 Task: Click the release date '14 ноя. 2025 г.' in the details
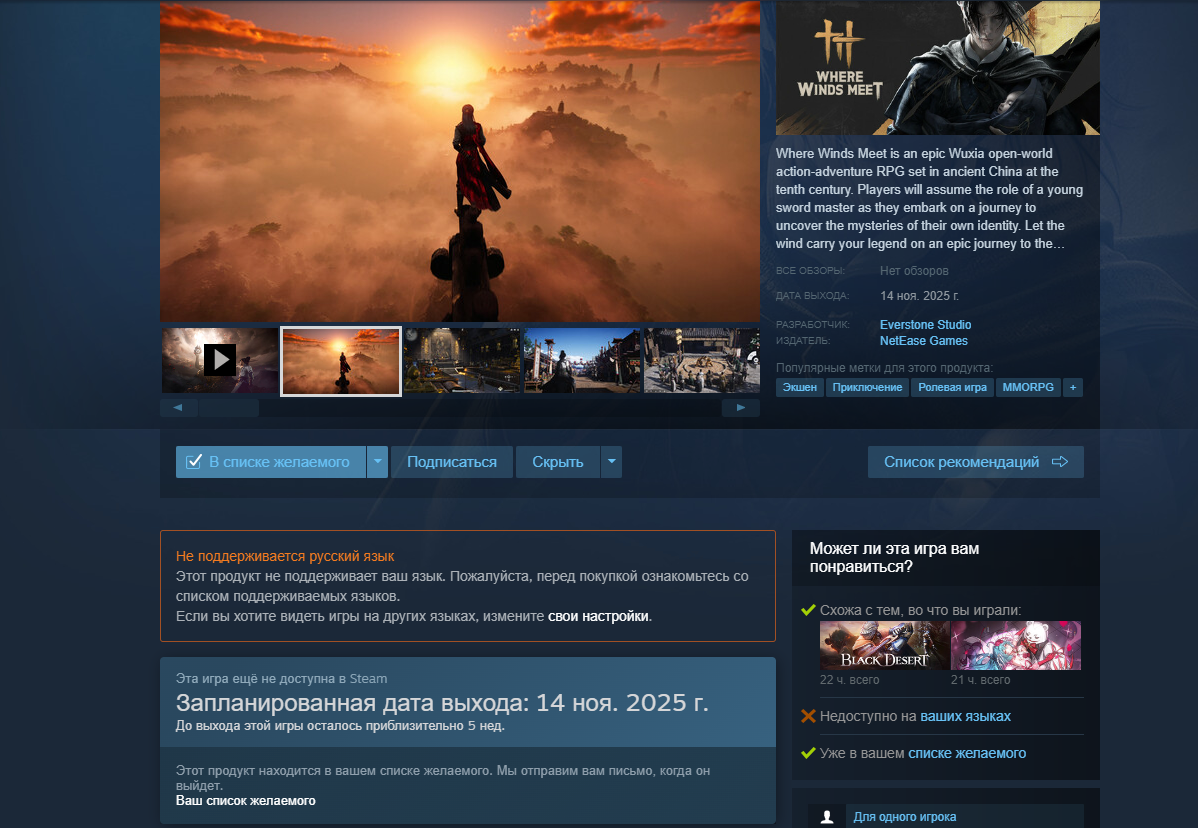919,296
